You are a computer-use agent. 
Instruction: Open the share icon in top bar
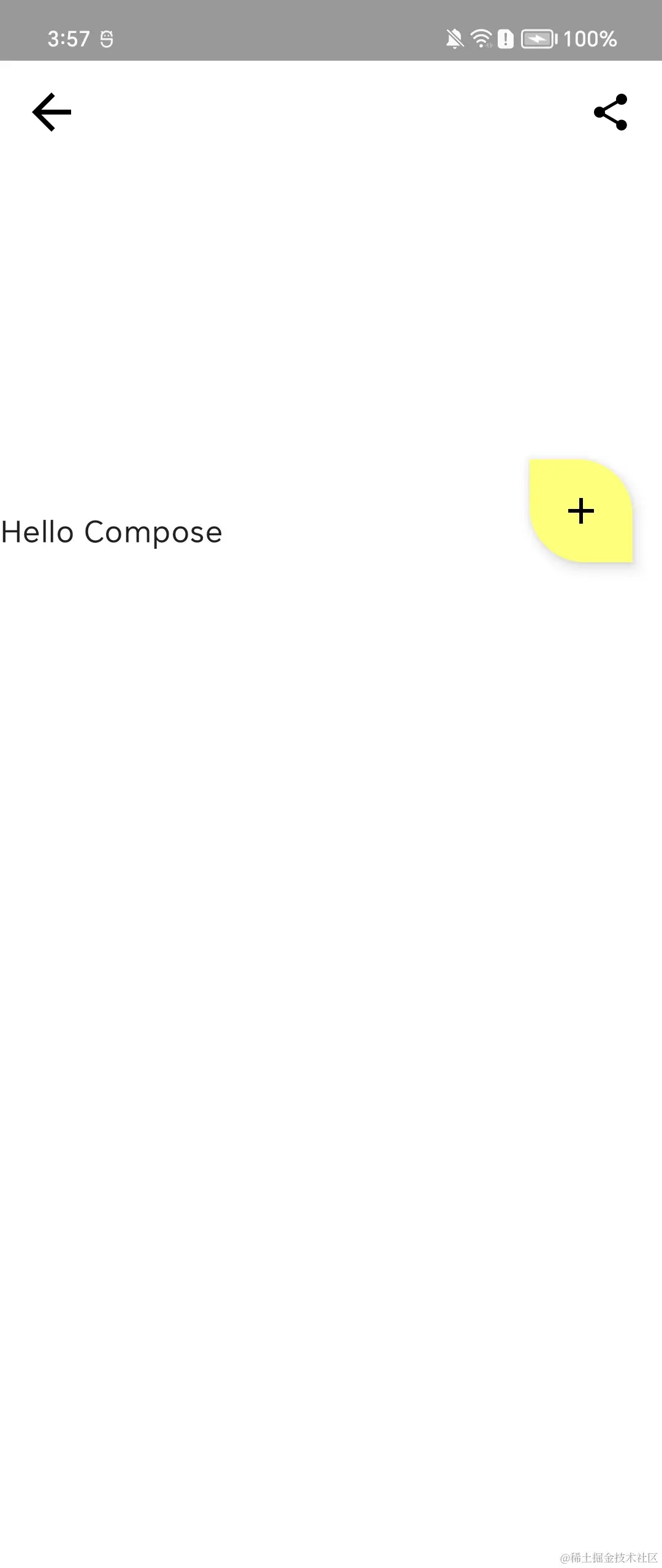[x=611, y=112]
